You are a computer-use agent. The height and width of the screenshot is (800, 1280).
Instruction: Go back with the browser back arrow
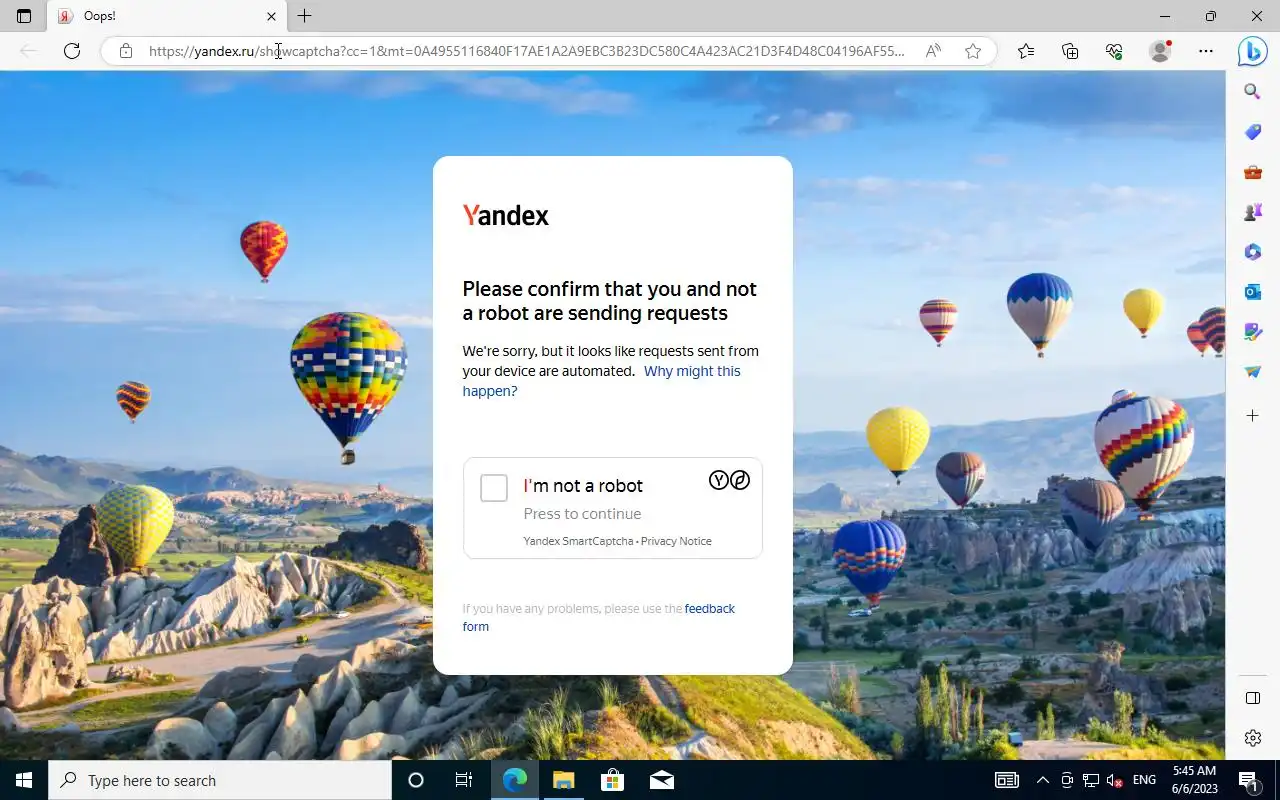pyautogui.click(x=28, y=51)
